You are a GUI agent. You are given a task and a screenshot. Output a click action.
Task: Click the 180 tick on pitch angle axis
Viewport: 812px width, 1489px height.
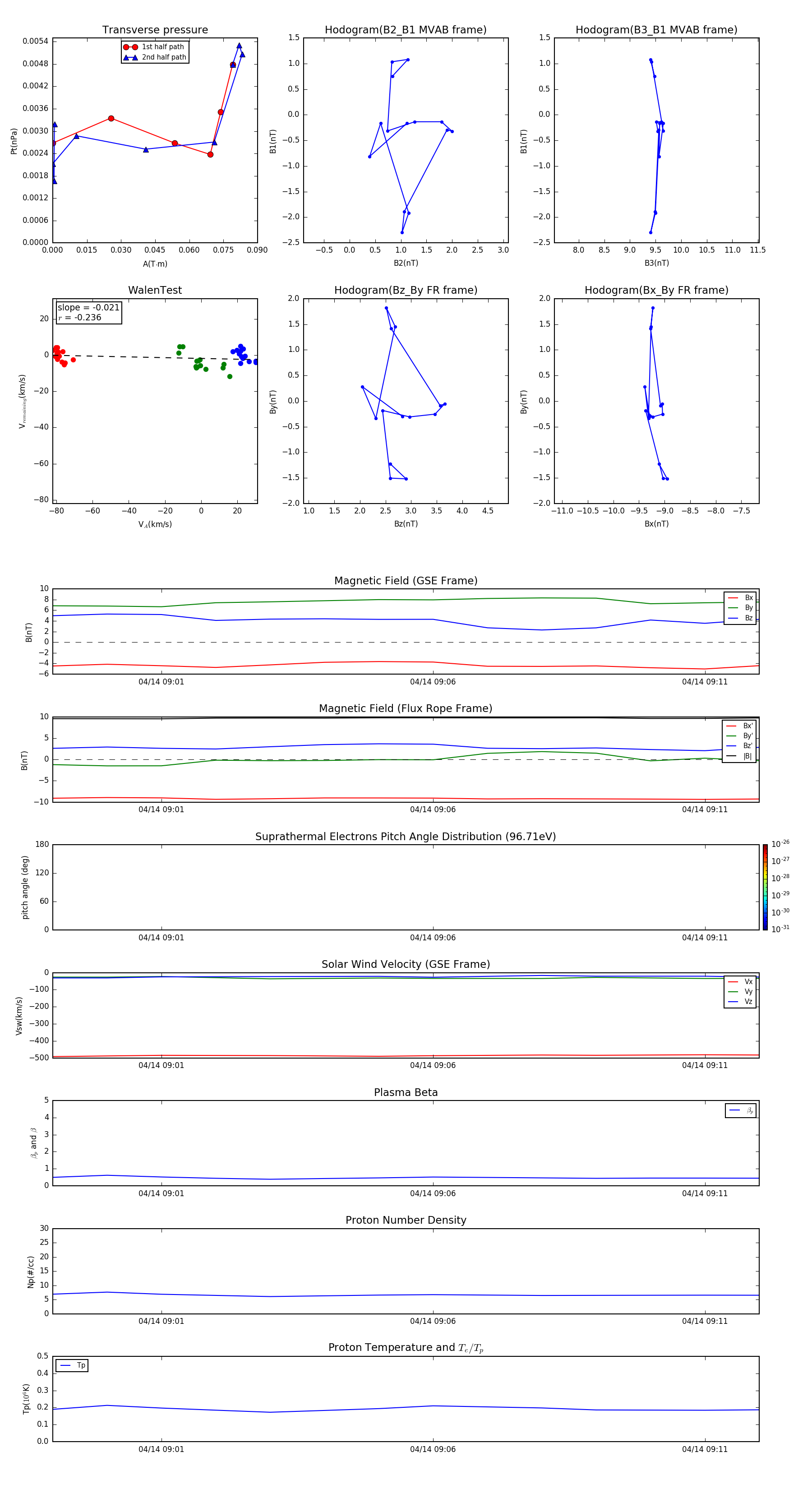pos(42,845)
